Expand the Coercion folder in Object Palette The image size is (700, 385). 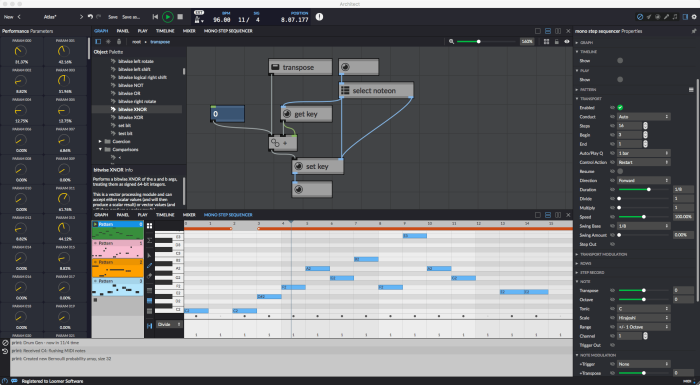tap(100, 142)
